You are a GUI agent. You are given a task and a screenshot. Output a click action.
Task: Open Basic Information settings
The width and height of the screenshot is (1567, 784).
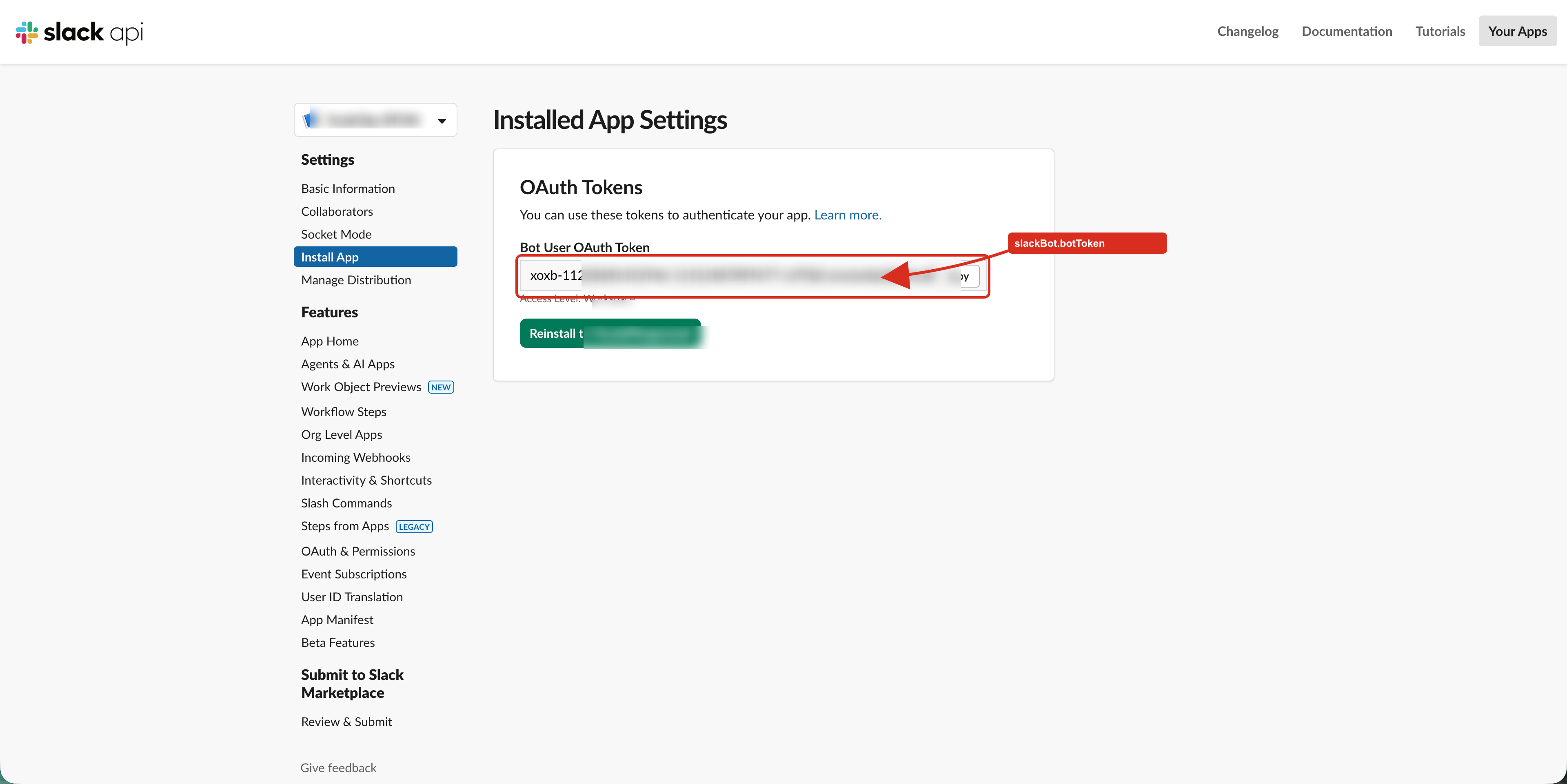348,188
